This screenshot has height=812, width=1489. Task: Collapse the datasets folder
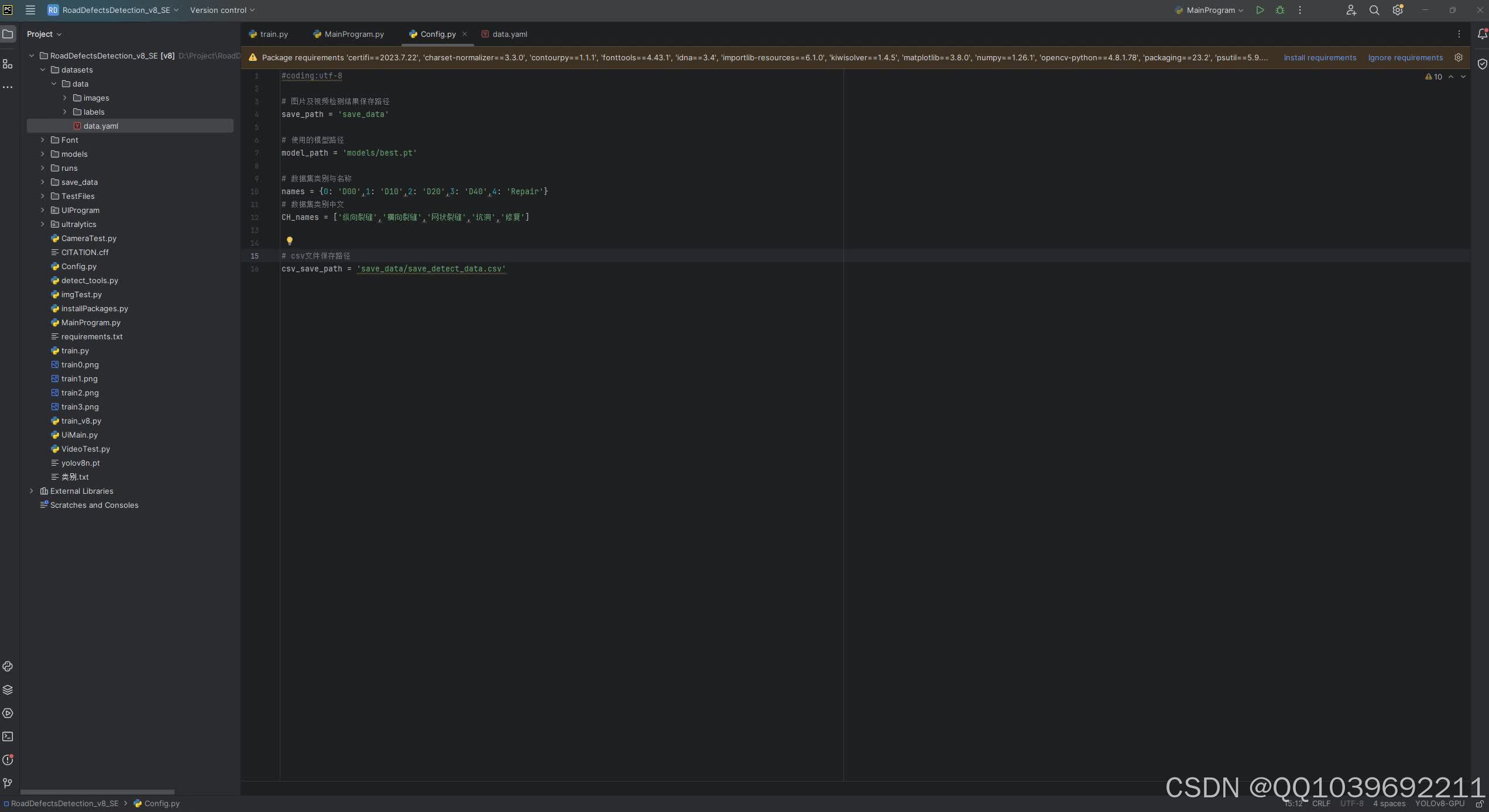43,70
